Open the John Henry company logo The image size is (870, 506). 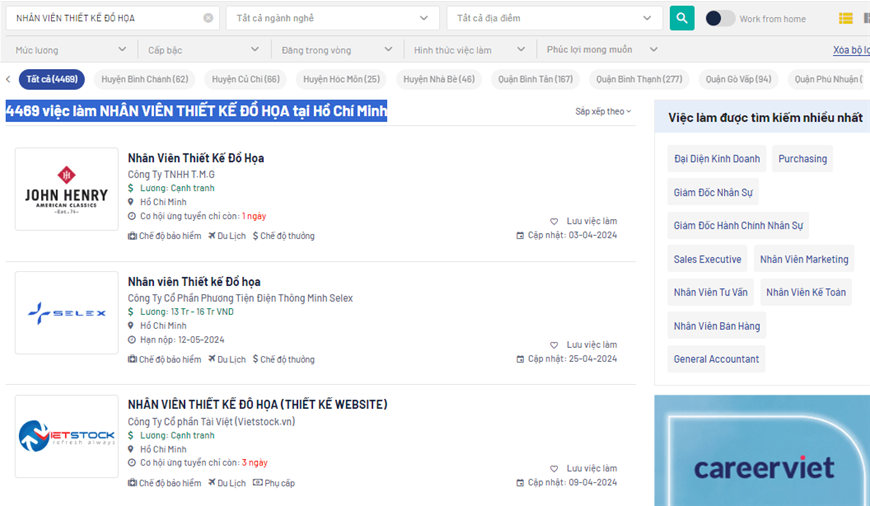[x=67, y=189]
